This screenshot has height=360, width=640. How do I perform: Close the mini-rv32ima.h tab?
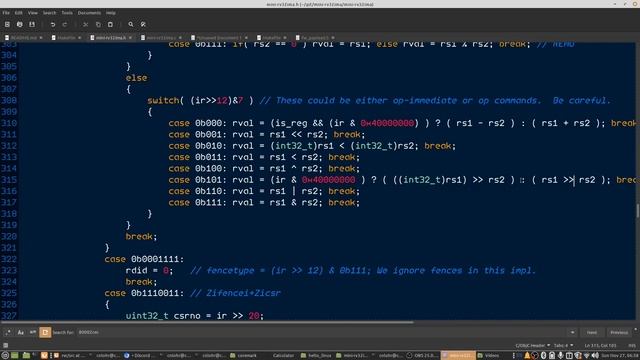[x=130, y=38]
